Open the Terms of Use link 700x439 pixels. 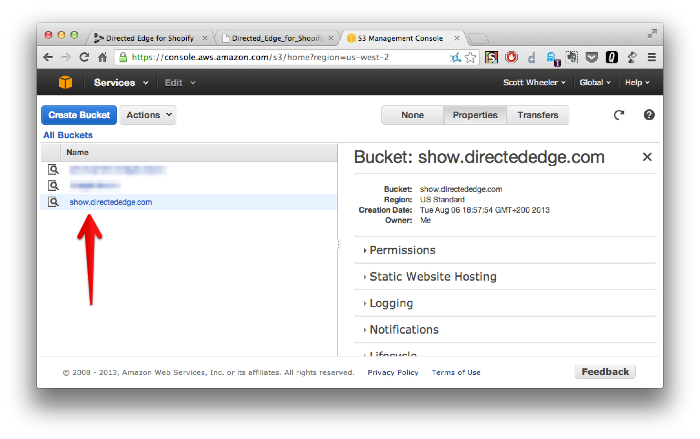point(456,372)
